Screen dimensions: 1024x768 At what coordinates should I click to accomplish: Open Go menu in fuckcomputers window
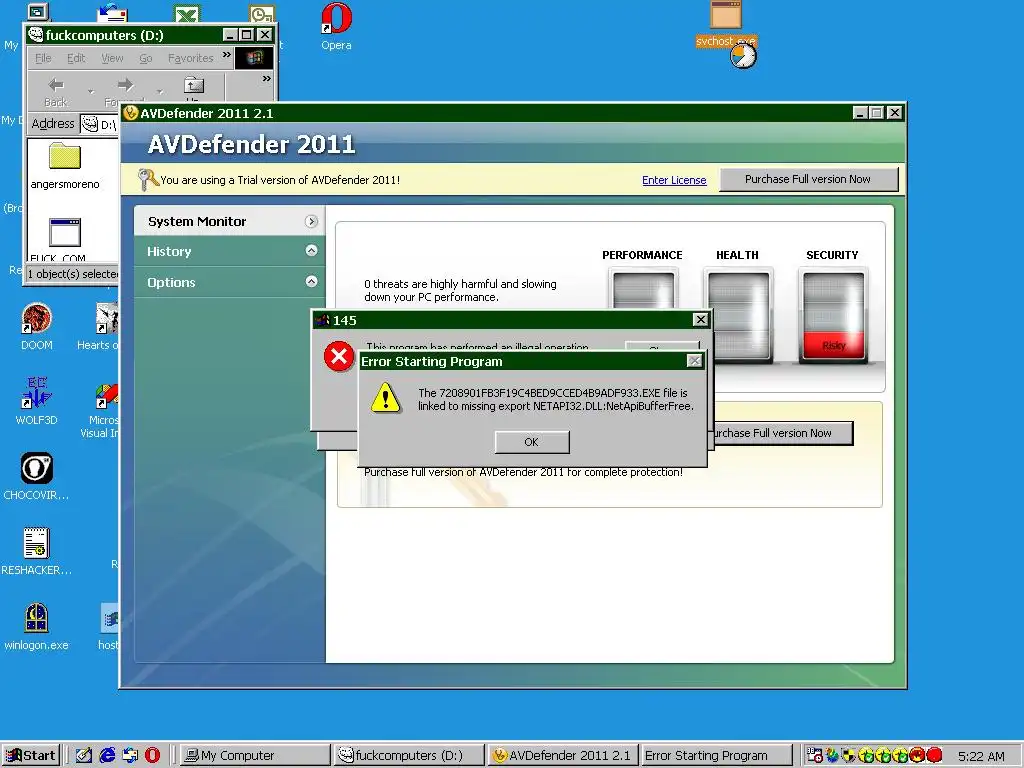pos(146,58)
